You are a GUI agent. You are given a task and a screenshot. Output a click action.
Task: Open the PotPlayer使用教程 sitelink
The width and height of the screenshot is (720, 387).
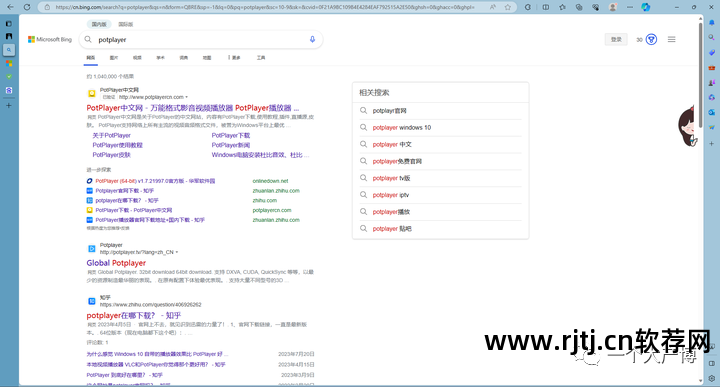(118, 145)
